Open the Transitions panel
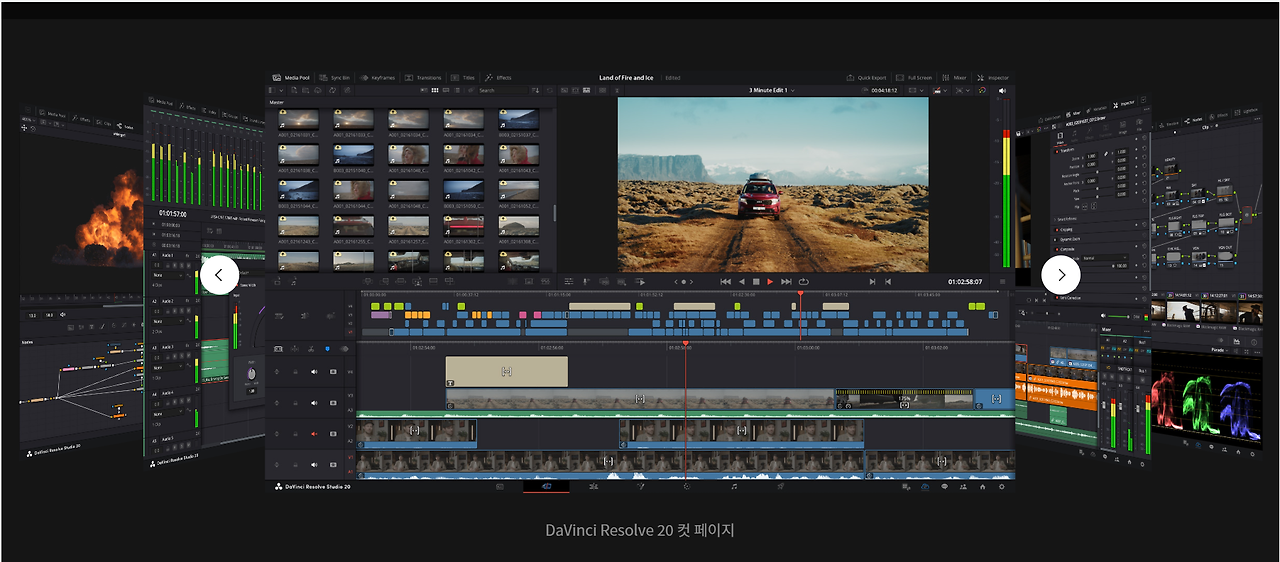The width and height of the screenshot is (1280, 562). click(x=424, y=77)
